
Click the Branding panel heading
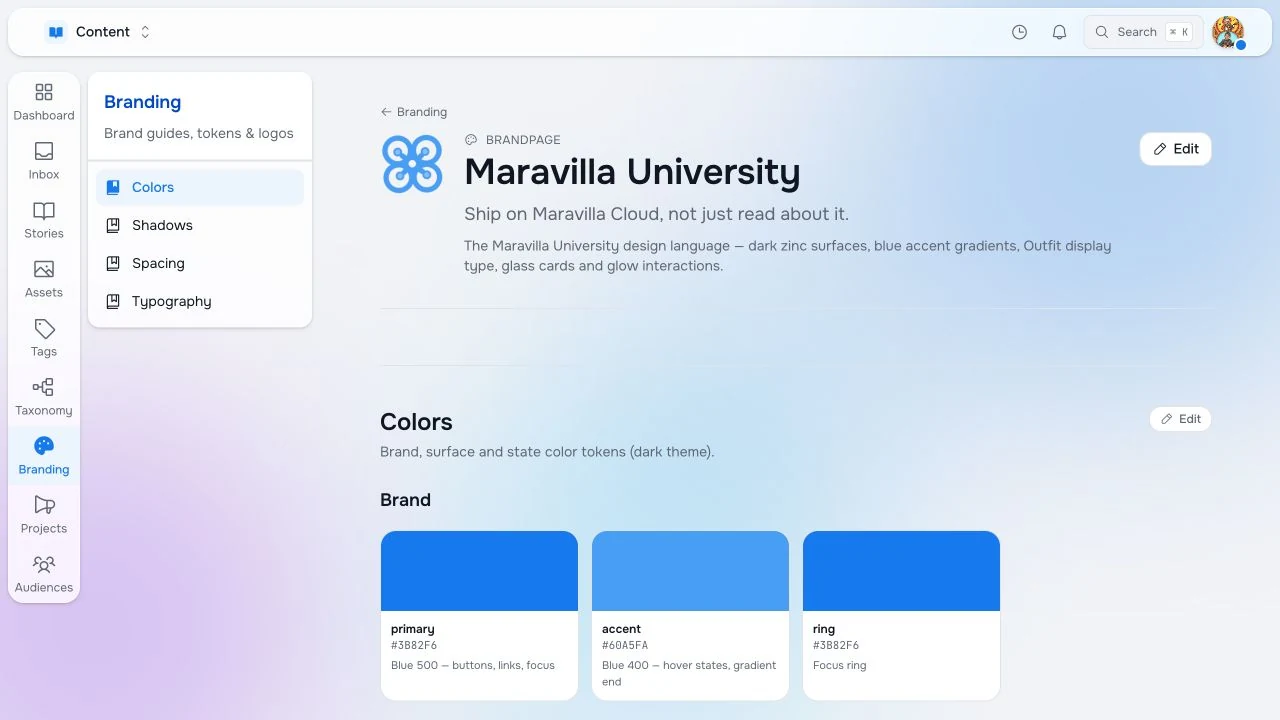pyautogui.click(x=143, y=102)
